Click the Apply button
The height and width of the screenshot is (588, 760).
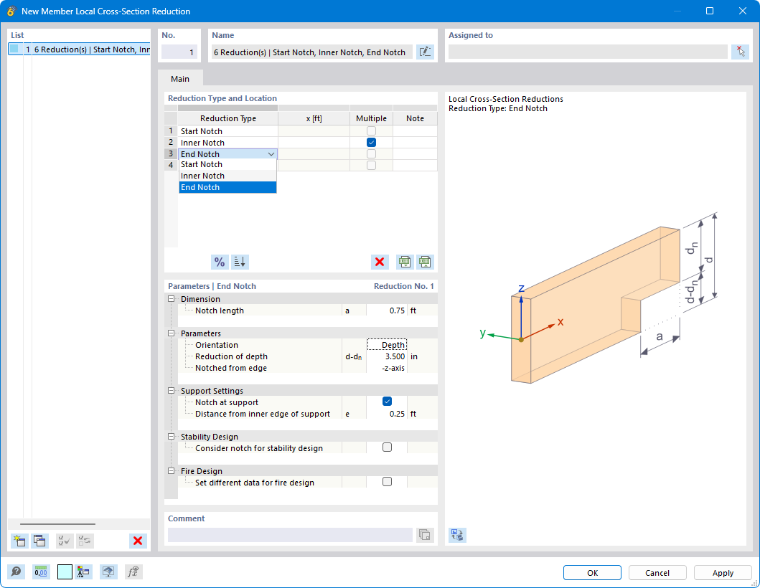pyautogui.click(x=723, y=572)
